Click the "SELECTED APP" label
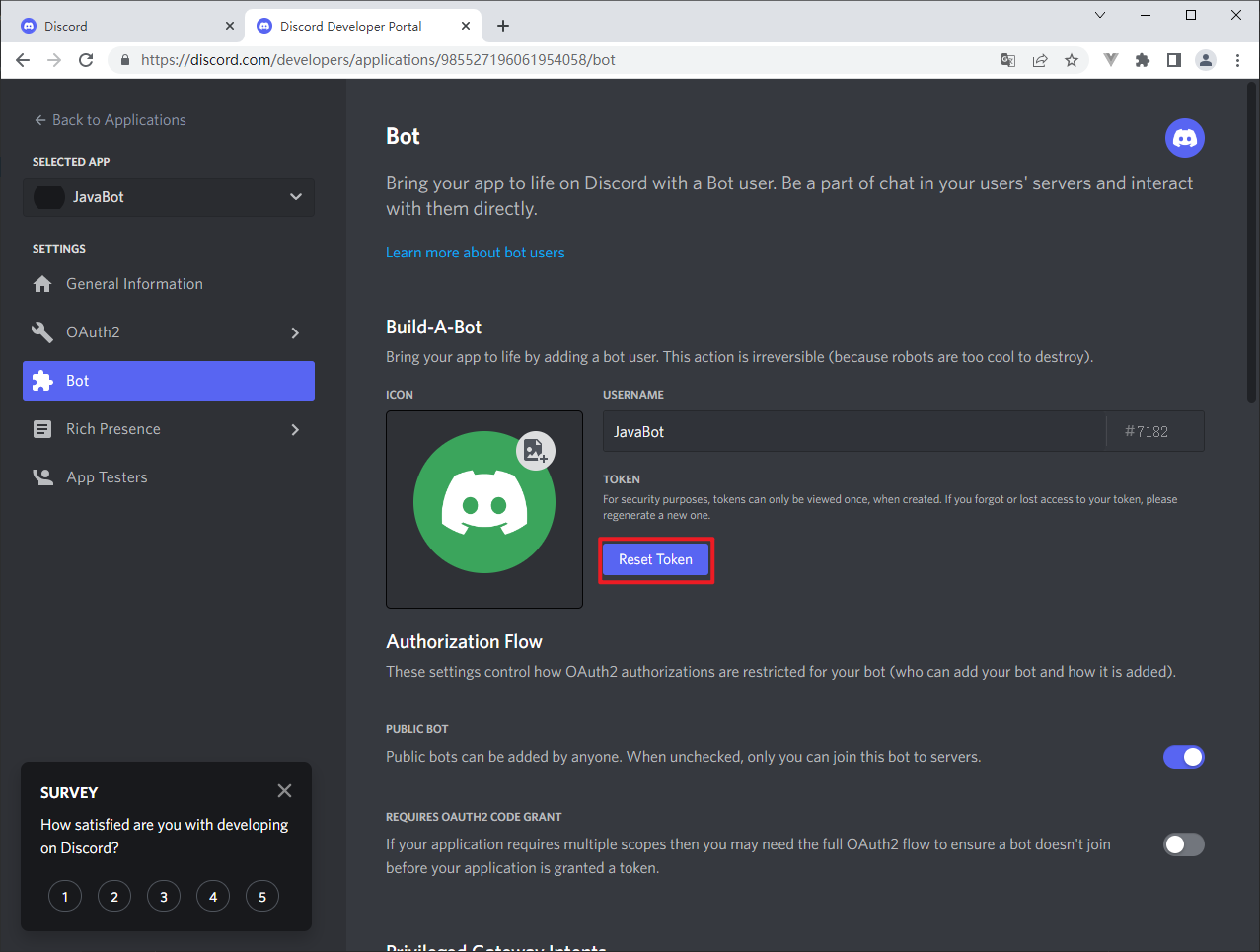 coord(71,162)
